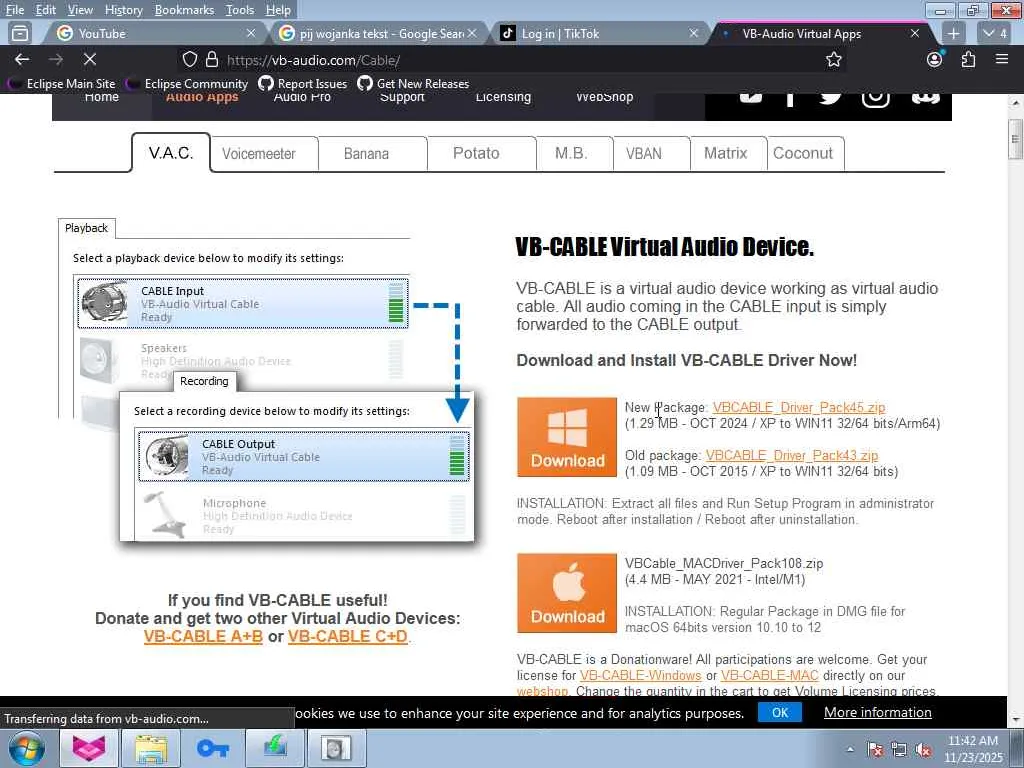Switch to the Log in TikTok tab
Viewport: 1024px width, 768px height.
point(598,33)
